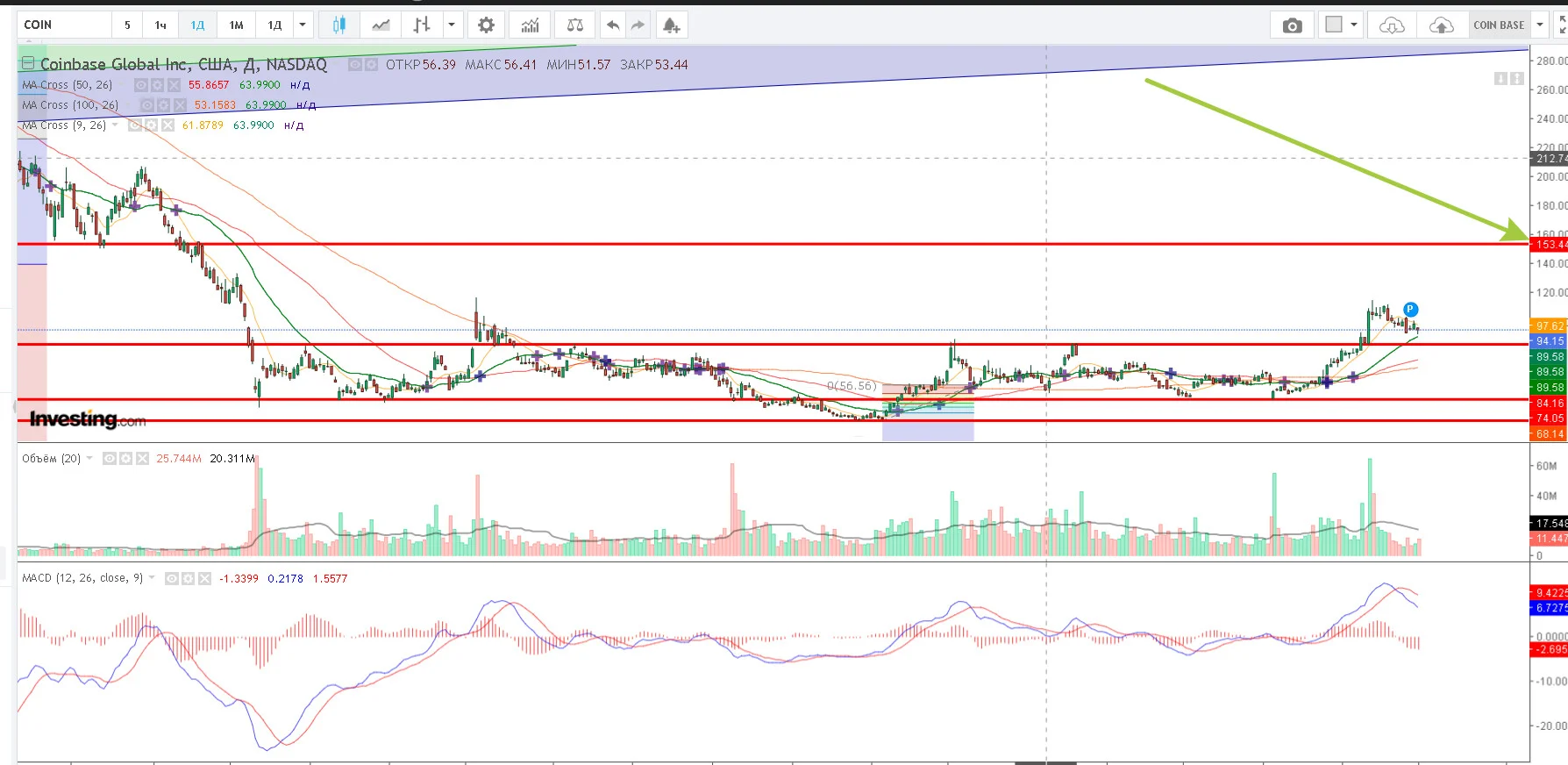Viewport: 1568px width, 765px height.
Task: Toggle fullscreen mode with arrows icon
Action: (1562, 25)
